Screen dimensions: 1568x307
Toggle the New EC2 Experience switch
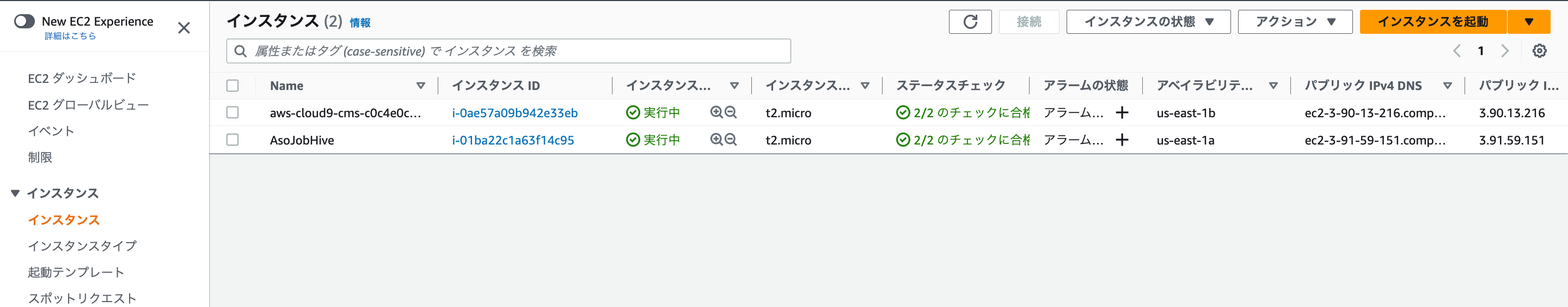coord(24,22)
